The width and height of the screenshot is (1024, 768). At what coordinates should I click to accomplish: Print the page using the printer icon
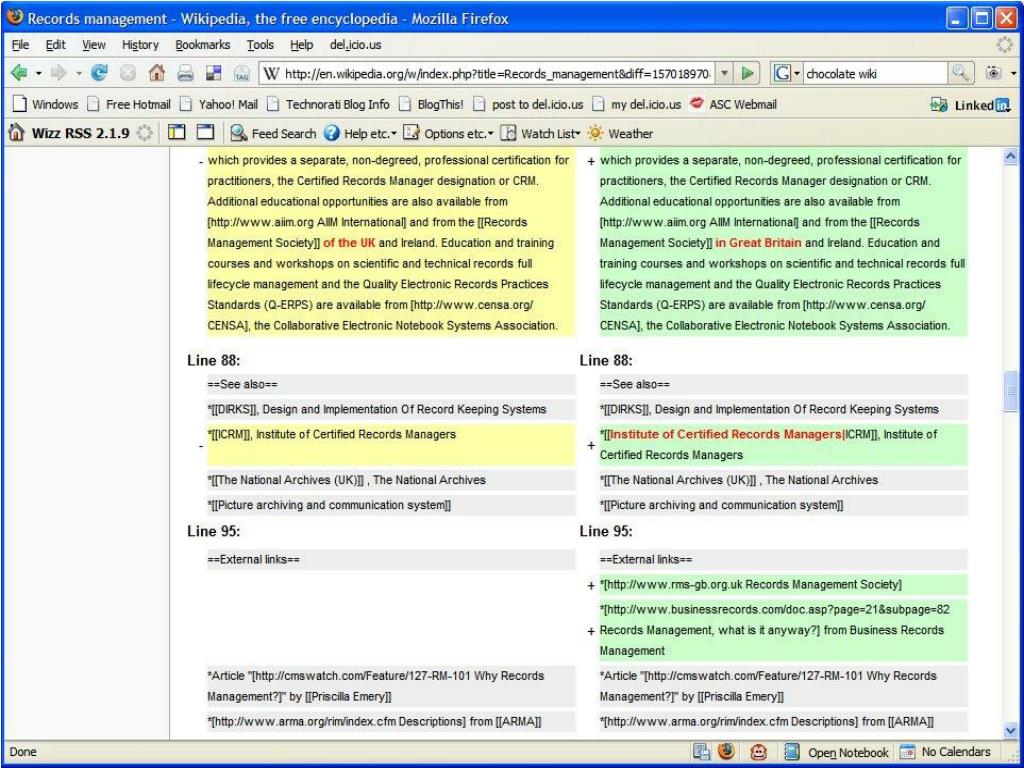185,73
